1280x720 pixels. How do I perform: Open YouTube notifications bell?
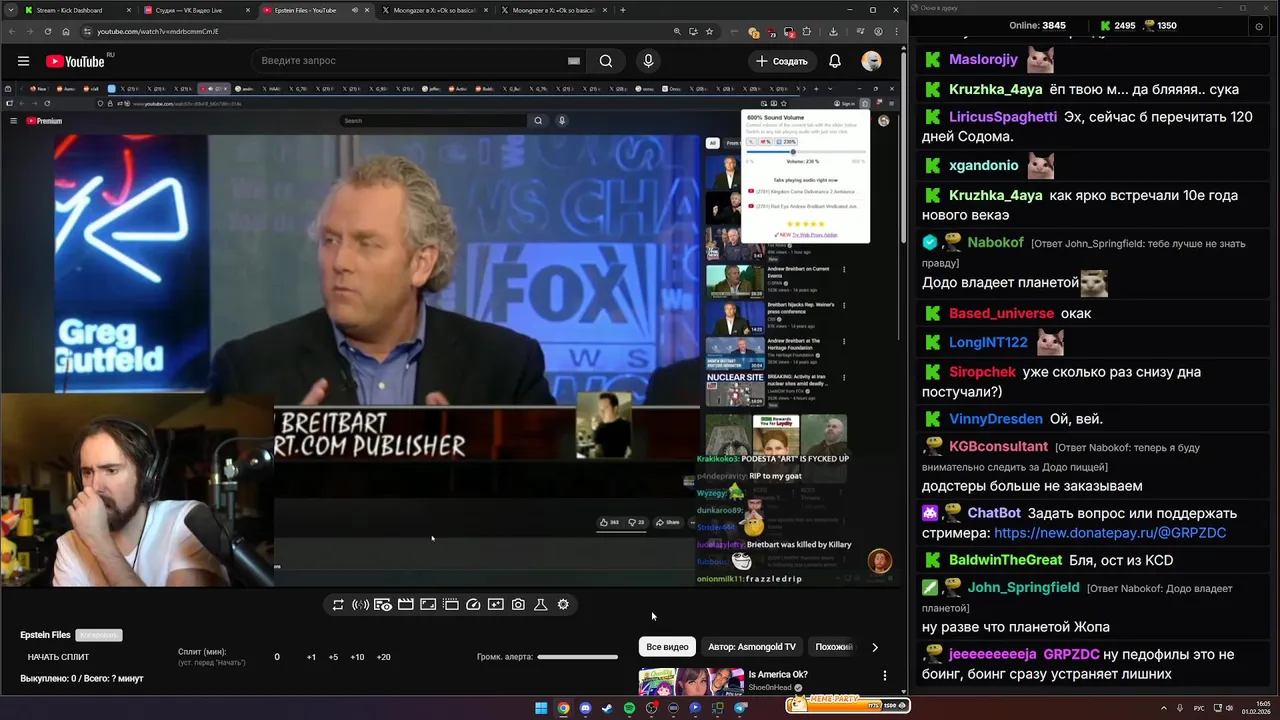click(835, 61)
